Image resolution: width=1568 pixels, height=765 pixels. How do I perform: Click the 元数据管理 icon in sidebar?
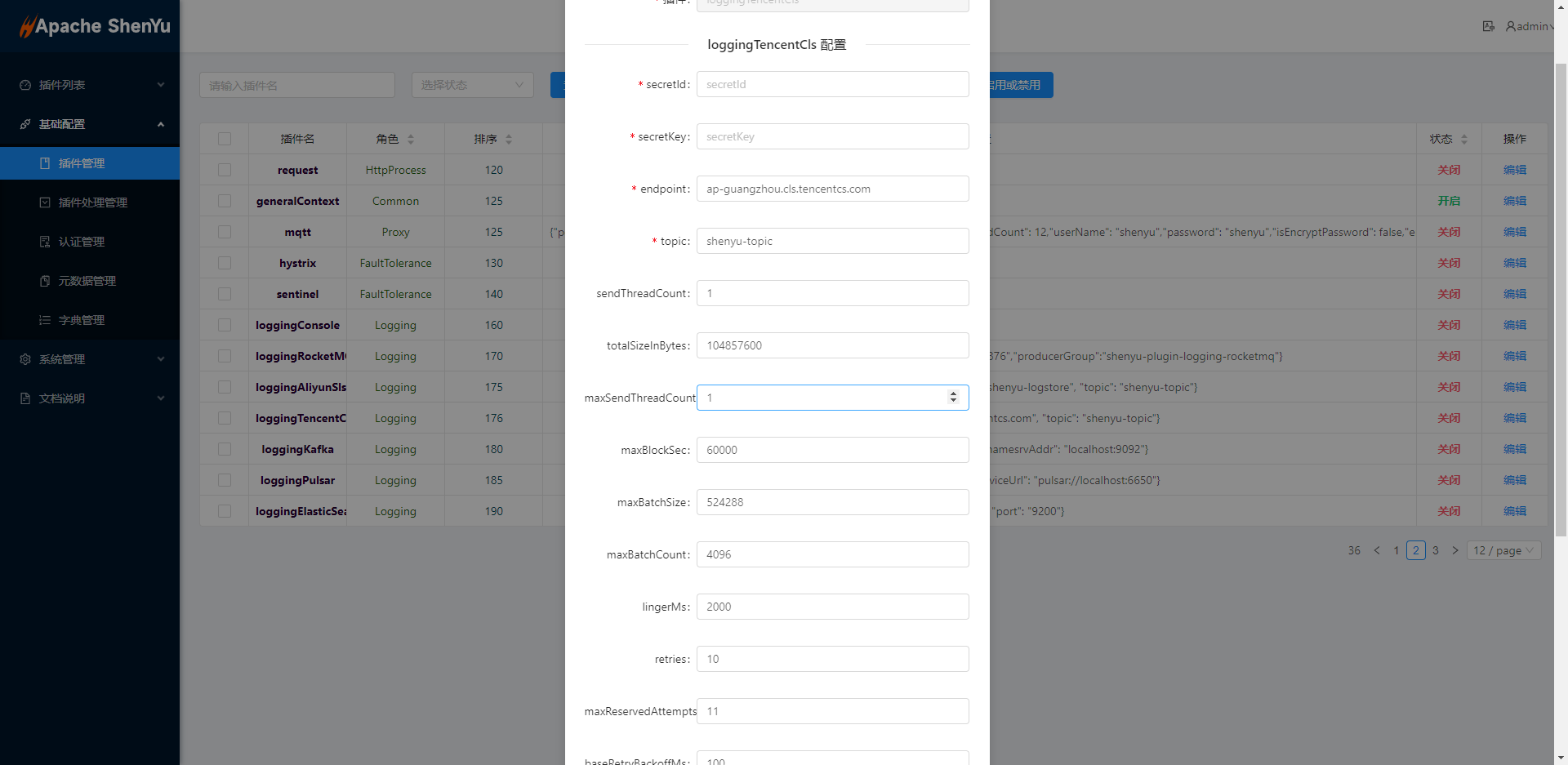[x=45, y=281]
